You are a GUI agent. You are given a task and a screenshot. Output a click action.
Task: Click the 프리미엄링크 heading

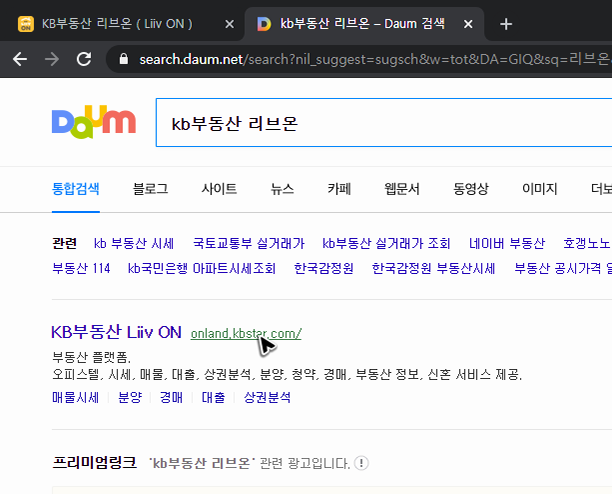94,463
